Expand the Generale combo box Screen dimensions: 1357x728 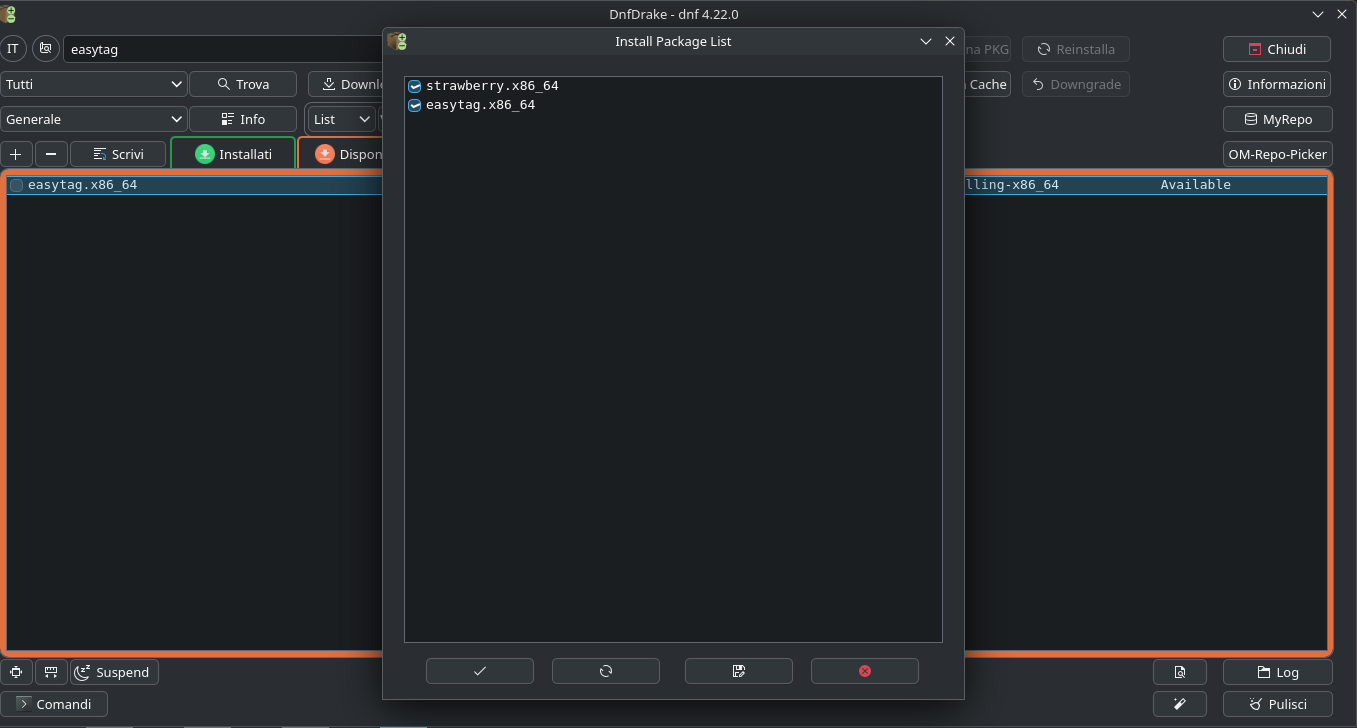(93, 119)
